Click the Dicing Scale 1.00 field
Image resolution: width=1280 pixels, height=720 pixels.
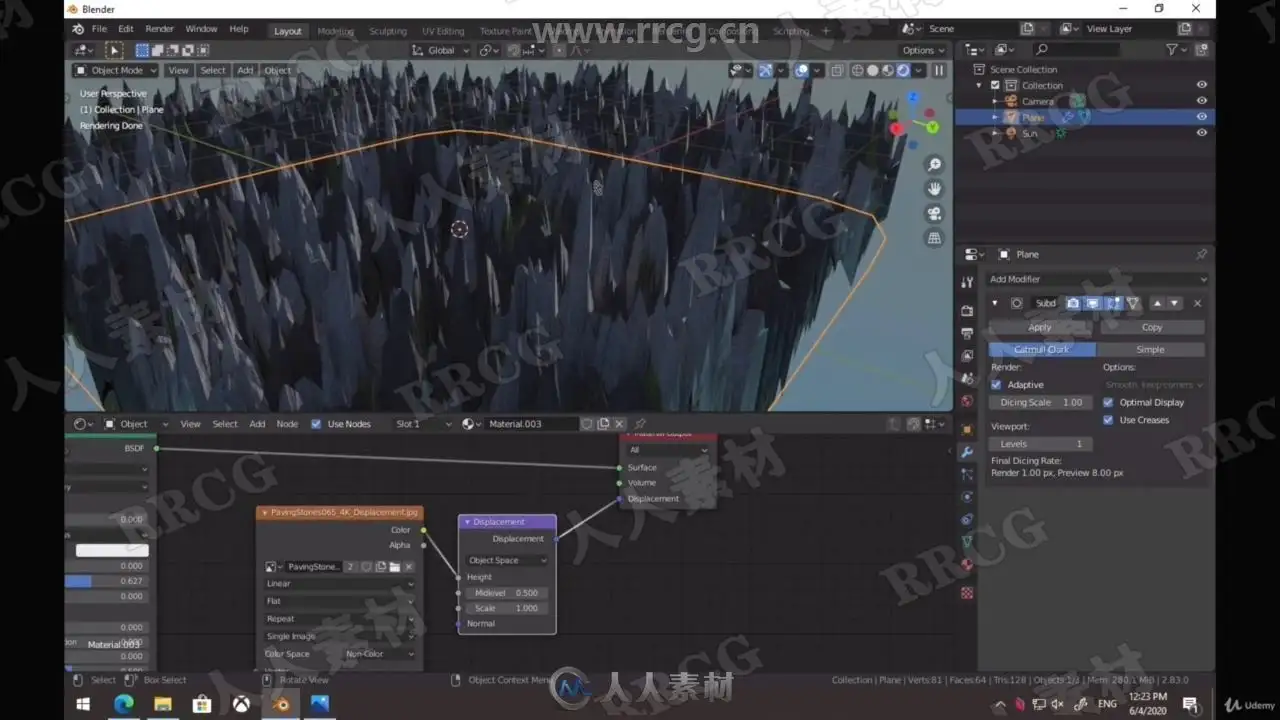coord(1040,402)
